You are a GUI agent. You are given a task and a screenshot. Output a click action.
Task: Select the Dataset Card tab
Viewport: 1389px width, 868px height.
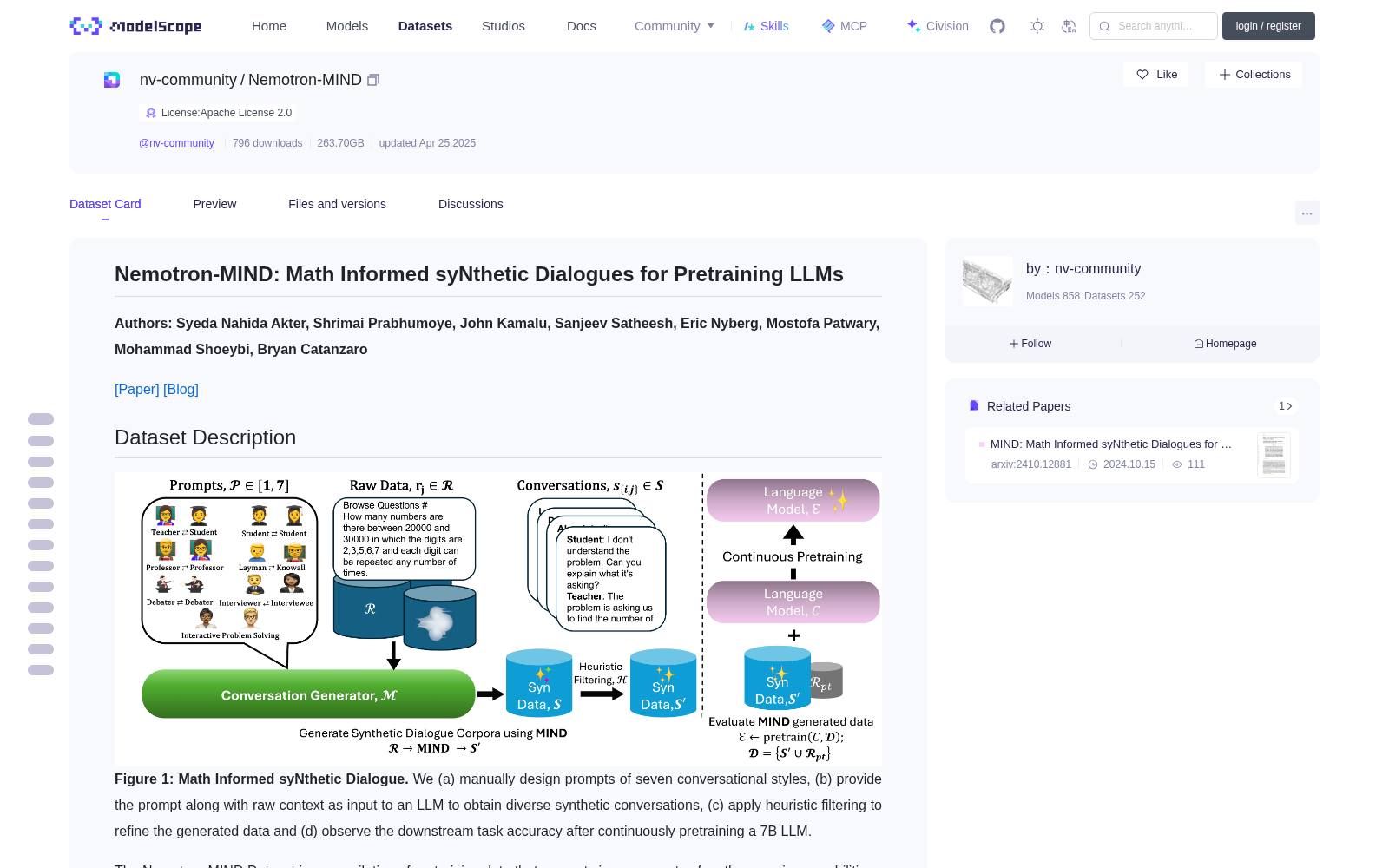pyautogui.click(x=105, y=204)
